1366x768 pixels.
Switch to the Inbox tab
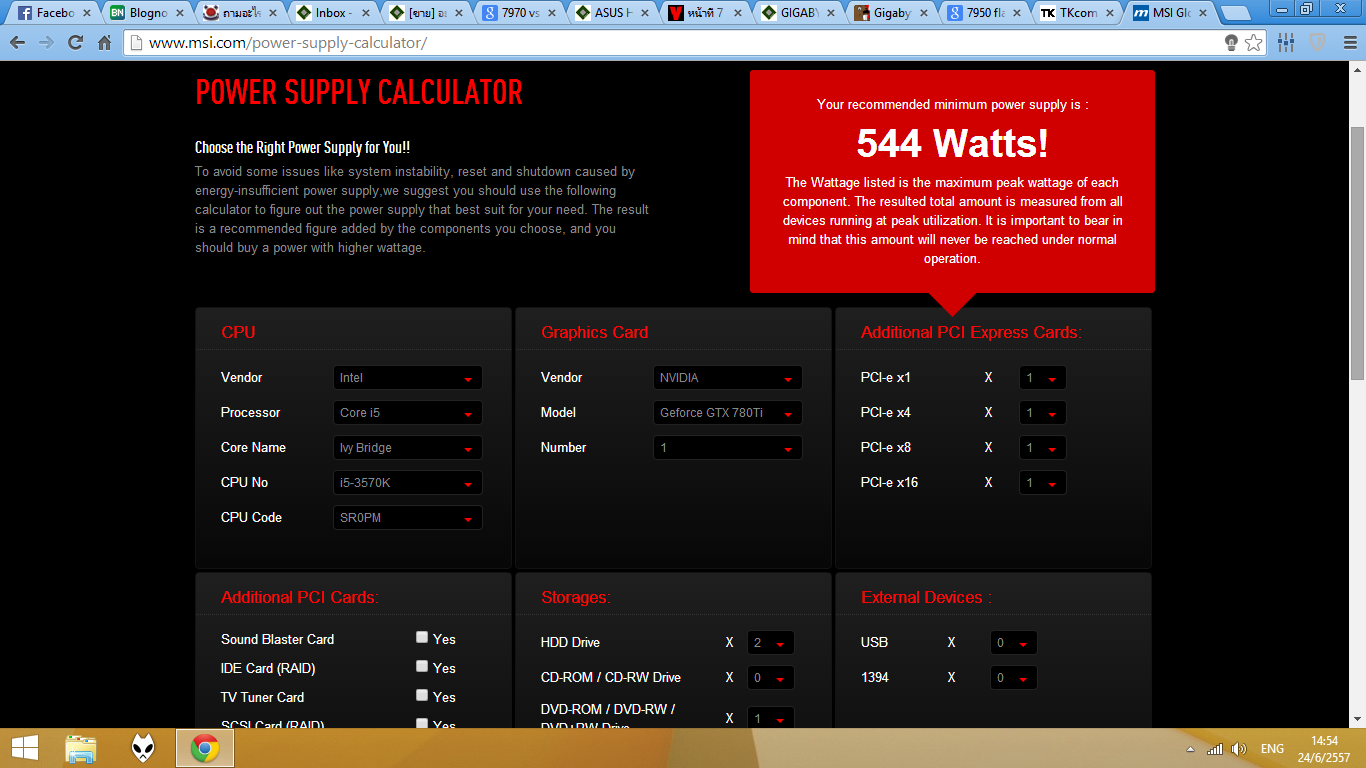[x=333, y=13]
